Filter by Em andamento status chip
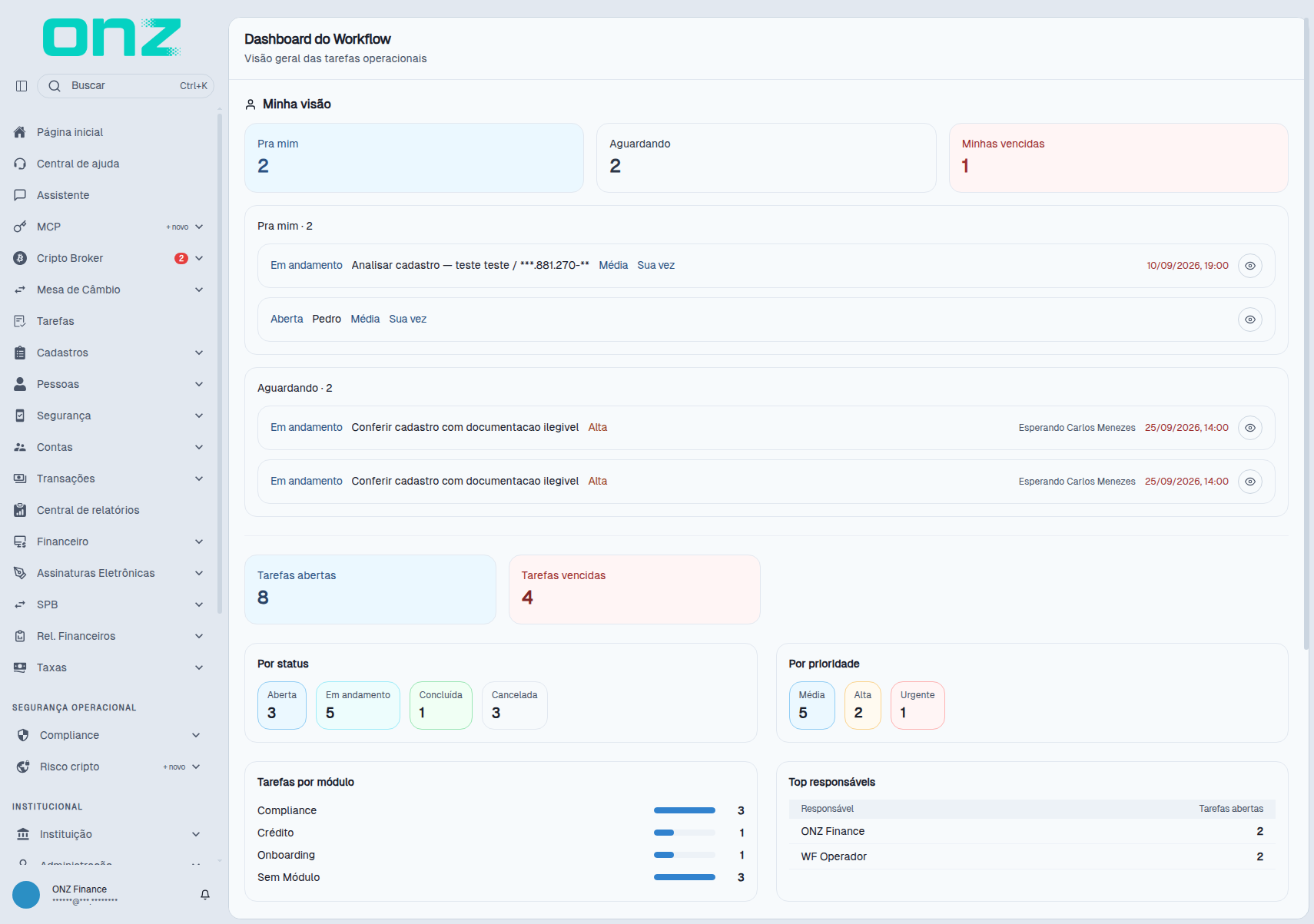 [x=358, y=705]
